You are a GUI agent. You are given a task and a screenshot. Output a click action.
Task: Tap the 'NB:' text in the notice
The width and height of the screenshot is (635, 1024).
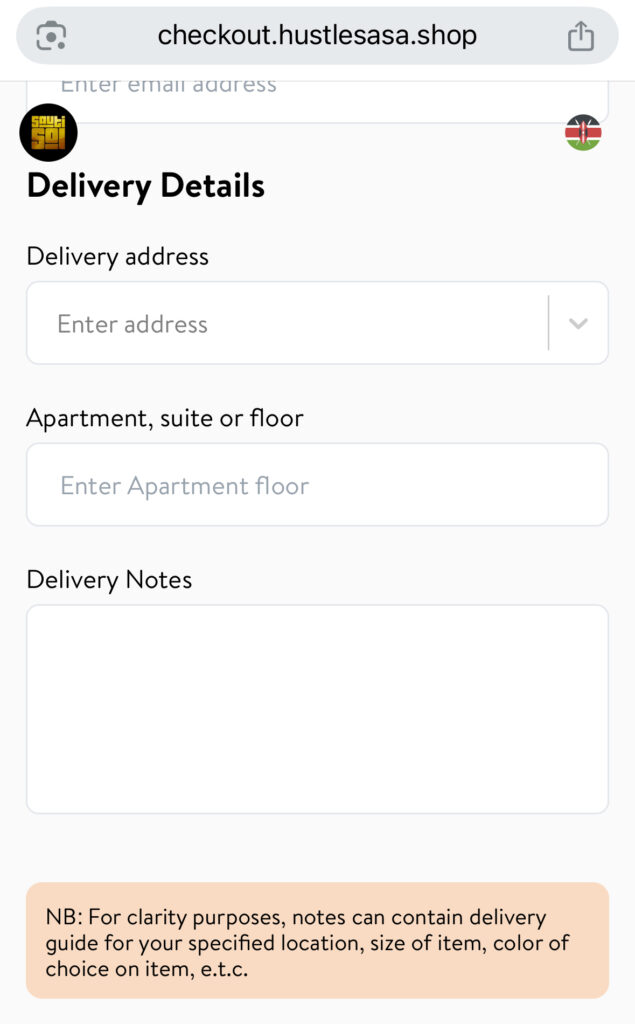click(x=64, y=918)
